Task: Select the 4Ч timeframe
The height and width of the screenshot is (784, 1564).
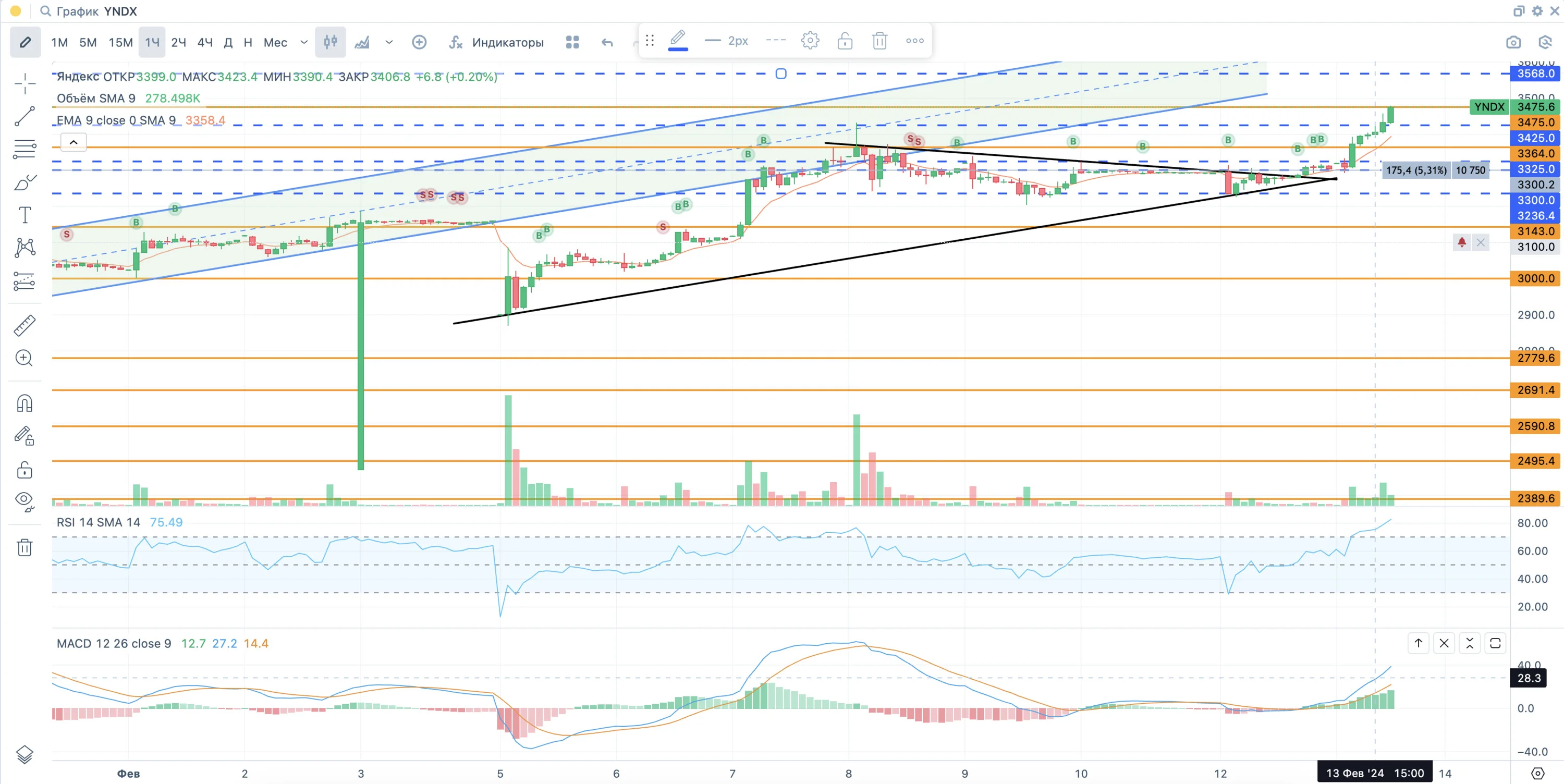Action: tap(205, 43)
